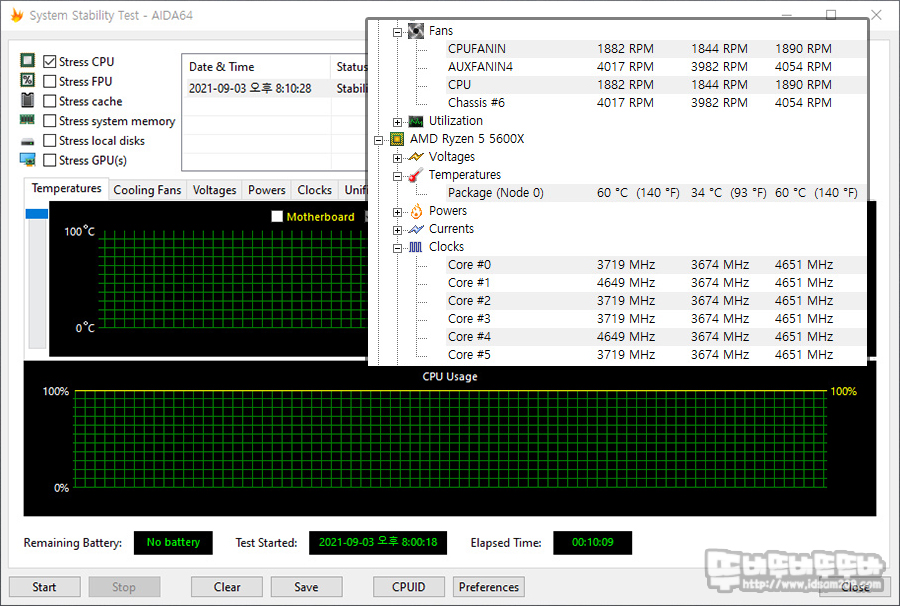The height and width of the screenshot is (606, 900).
Task: Enable Stress system memory checkbox
Action: click(50, 121)
